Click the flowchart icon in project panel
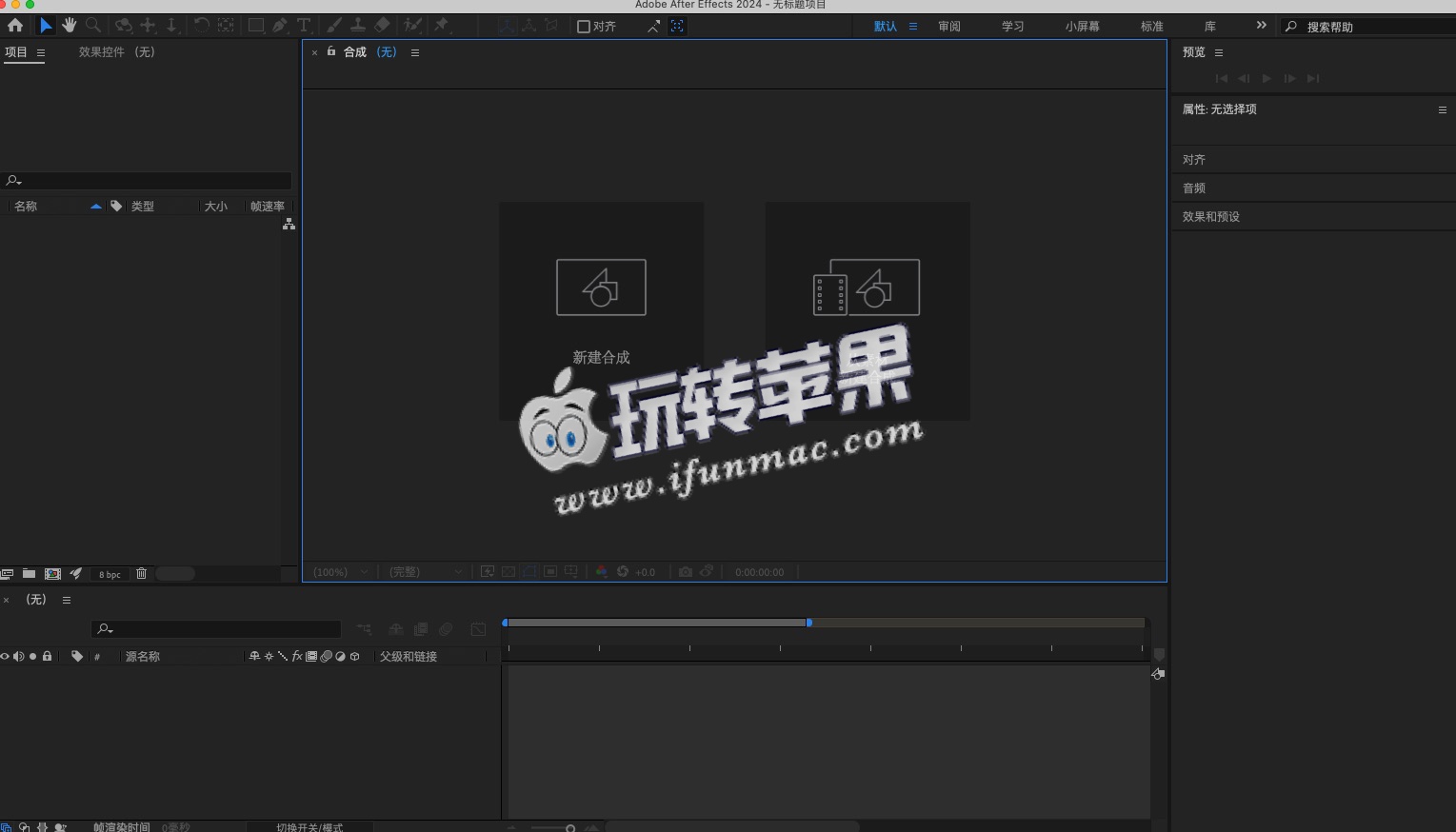 click(x=289, y=225)
